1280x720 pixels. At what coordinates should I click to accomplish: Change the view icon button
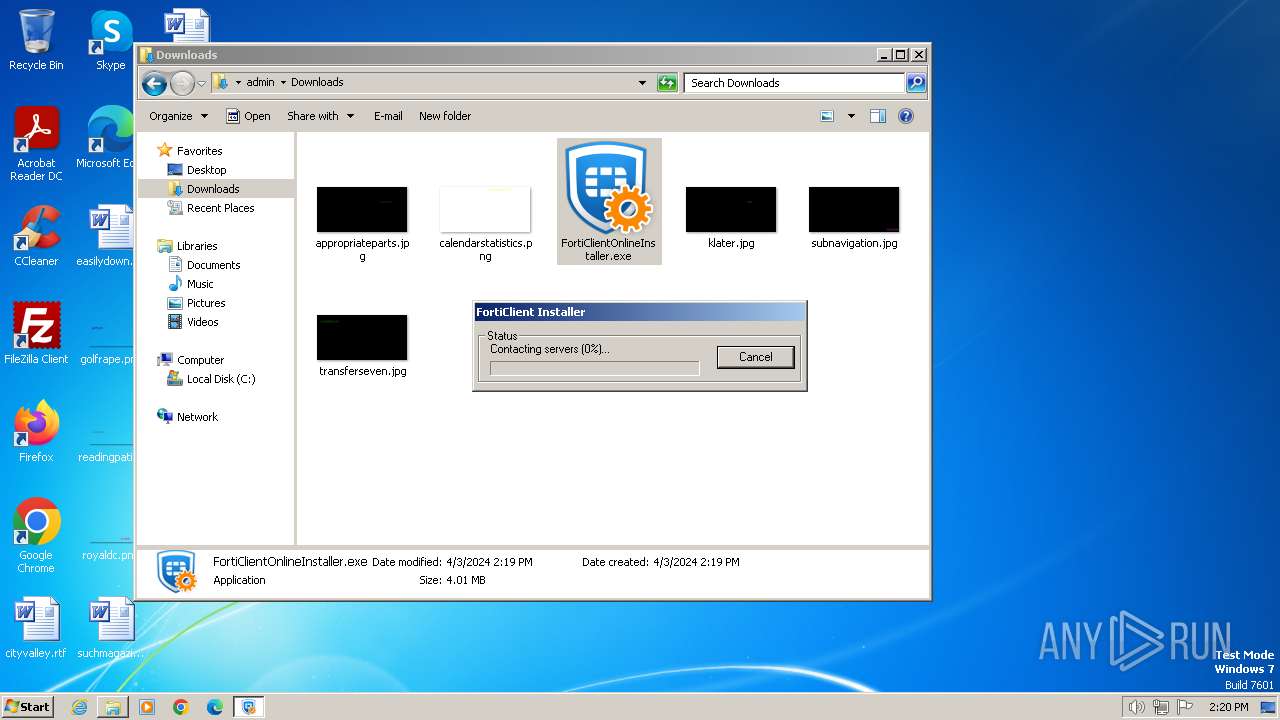coord(827,116)
